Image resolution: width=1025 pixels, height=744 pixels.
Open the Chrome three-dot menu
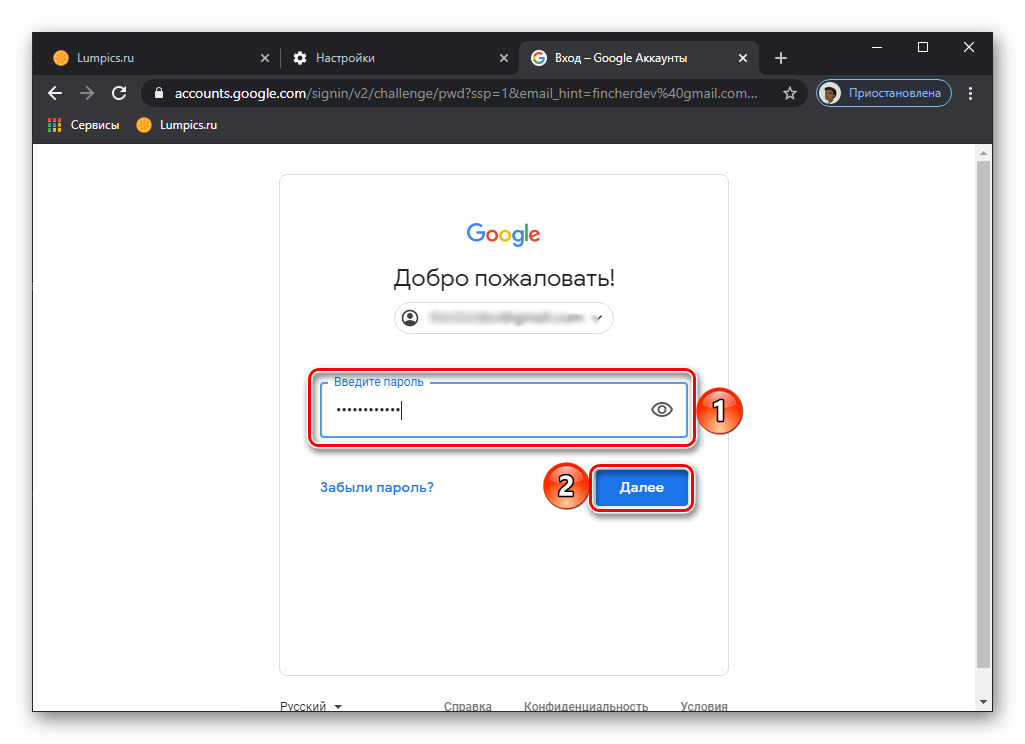click(x=971, y=93)
